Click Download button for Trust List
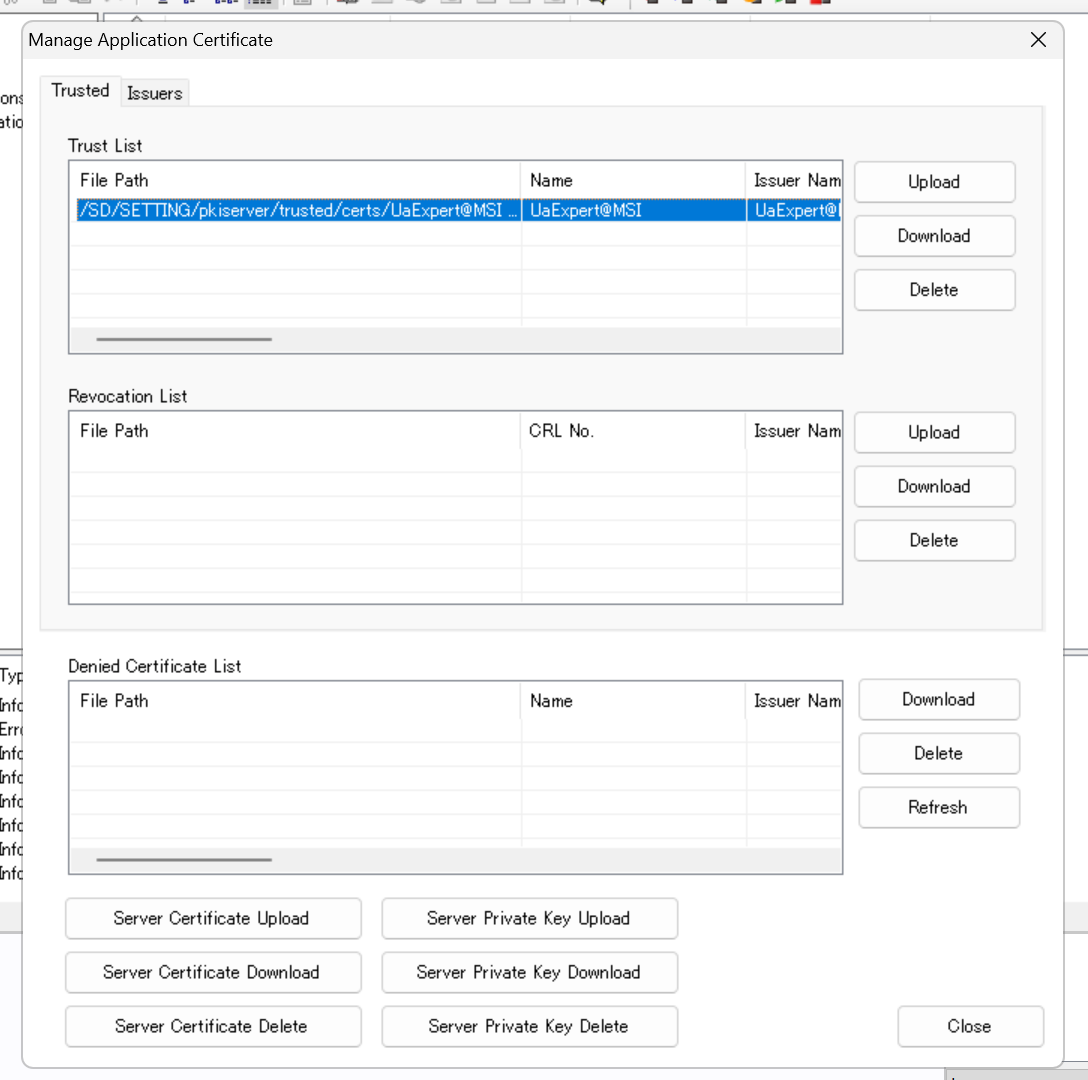Screen dimensions: 1088x1080 (x=934, y=236)
